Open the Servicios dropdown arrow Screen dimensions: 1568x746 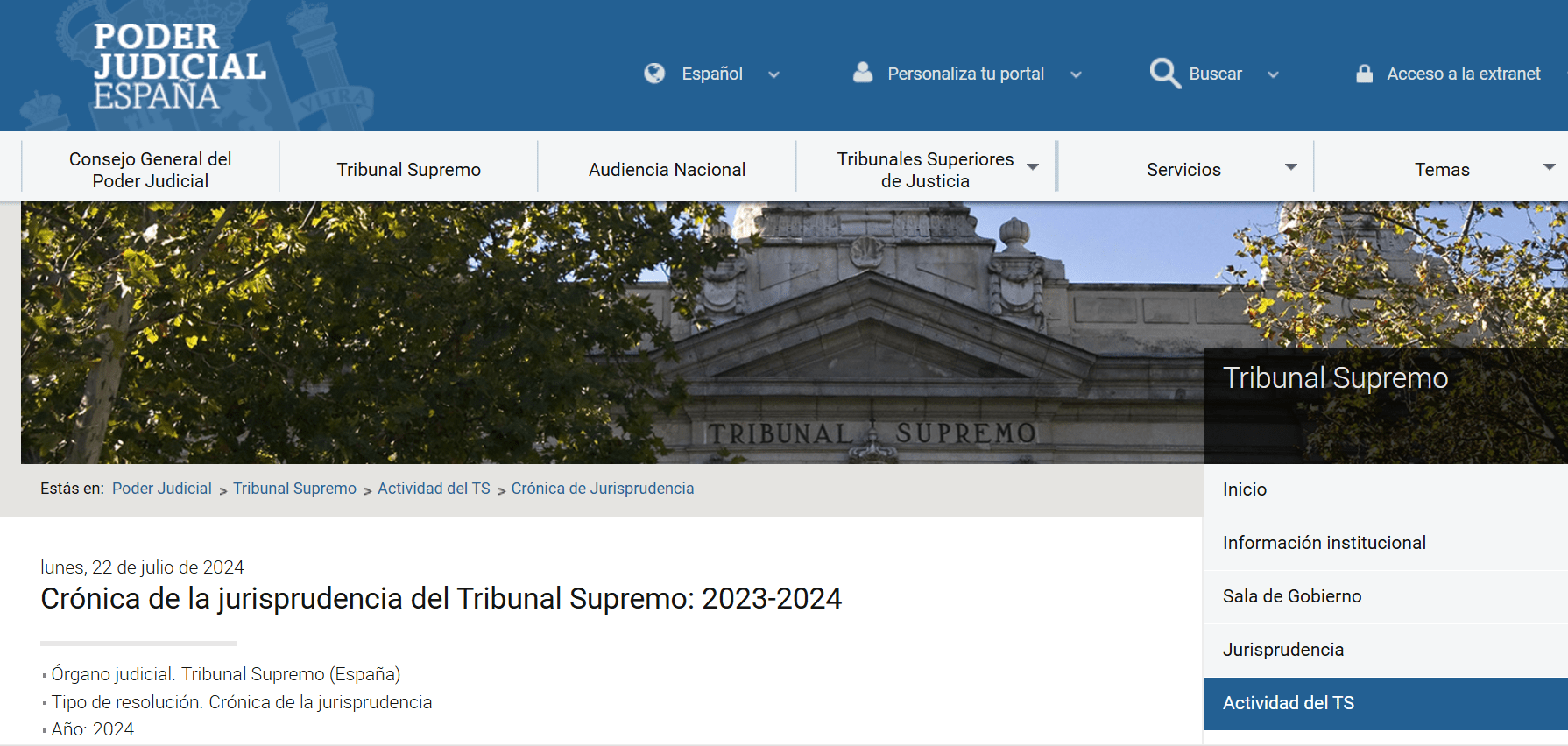tap(1290, 167)
